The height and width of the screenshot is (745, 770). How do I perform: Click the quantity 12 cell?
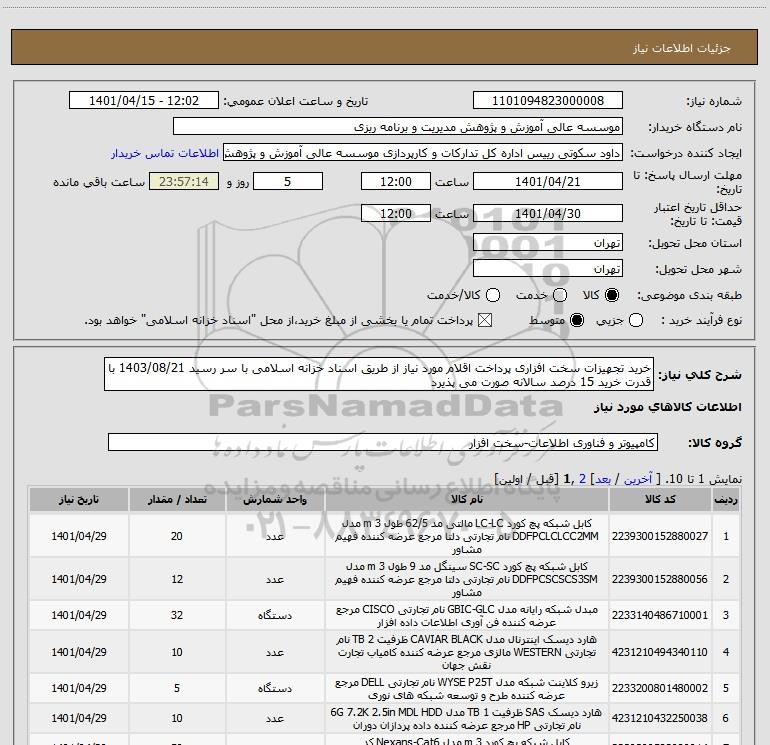177,579
